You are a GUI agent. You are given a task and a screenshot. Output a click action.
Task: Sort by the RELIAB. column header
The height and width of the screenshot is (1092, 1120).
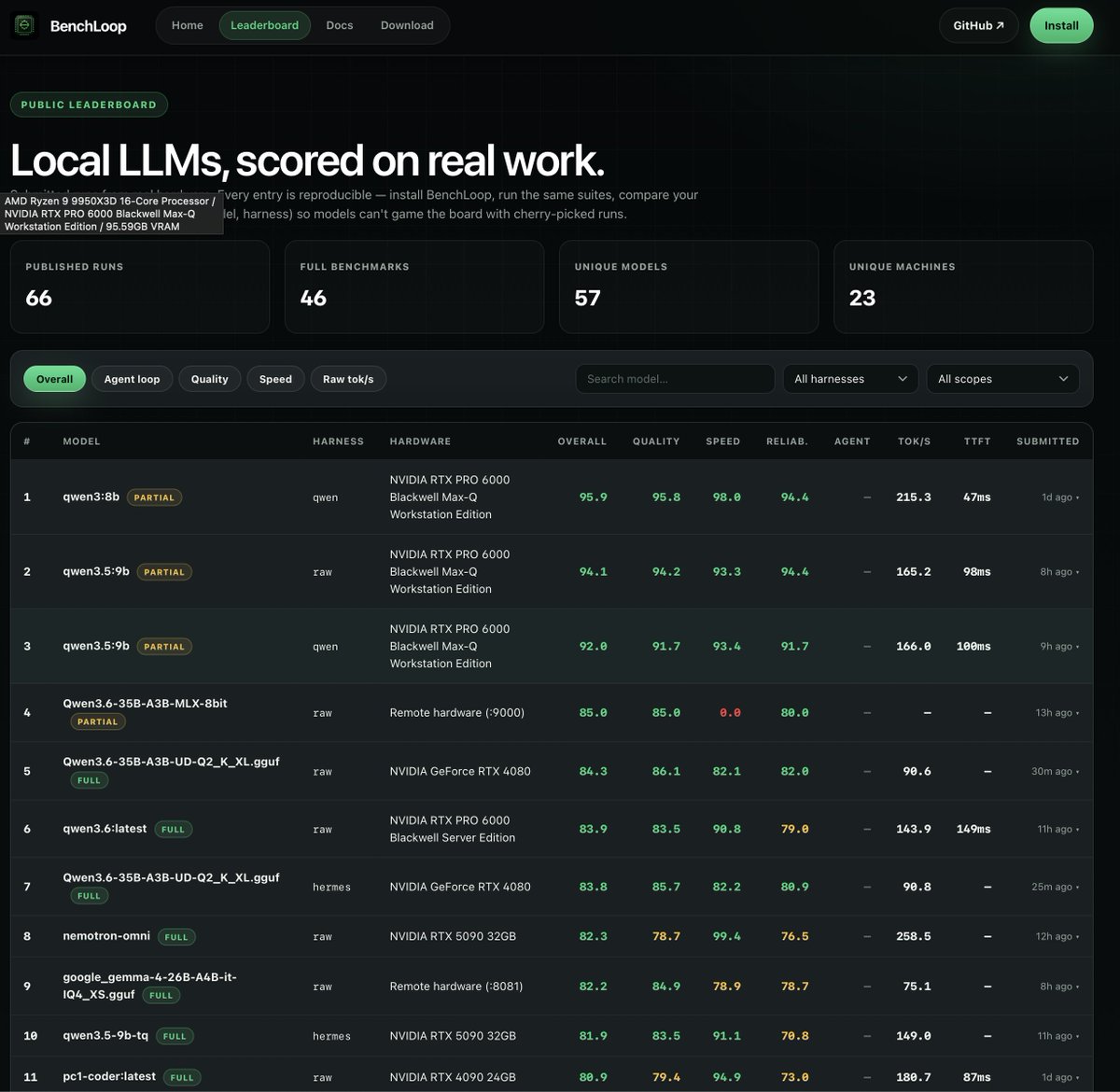[x=787, y=441]
